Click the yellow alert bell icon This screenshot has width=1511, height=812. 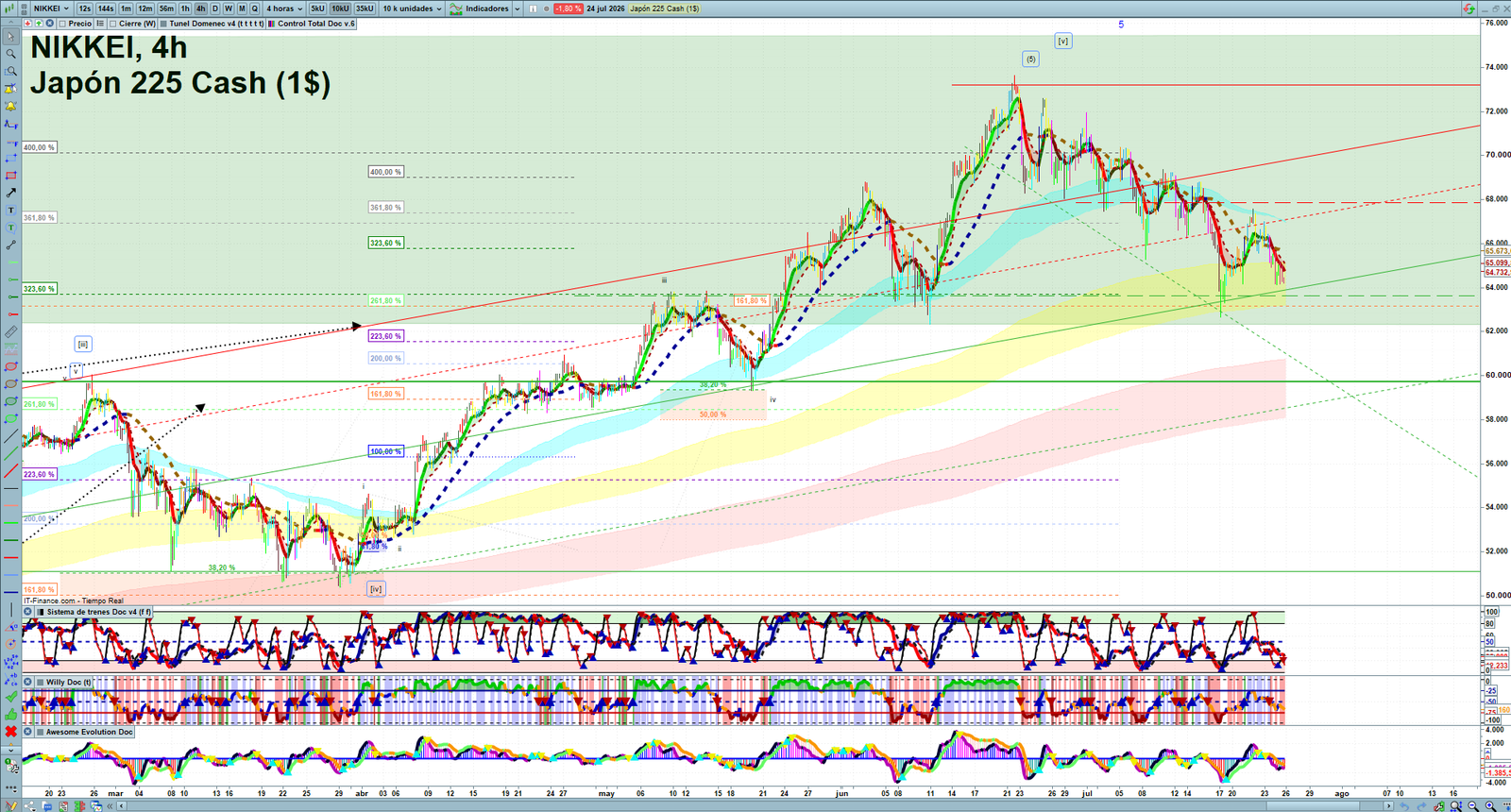click(x=10, y=106)
